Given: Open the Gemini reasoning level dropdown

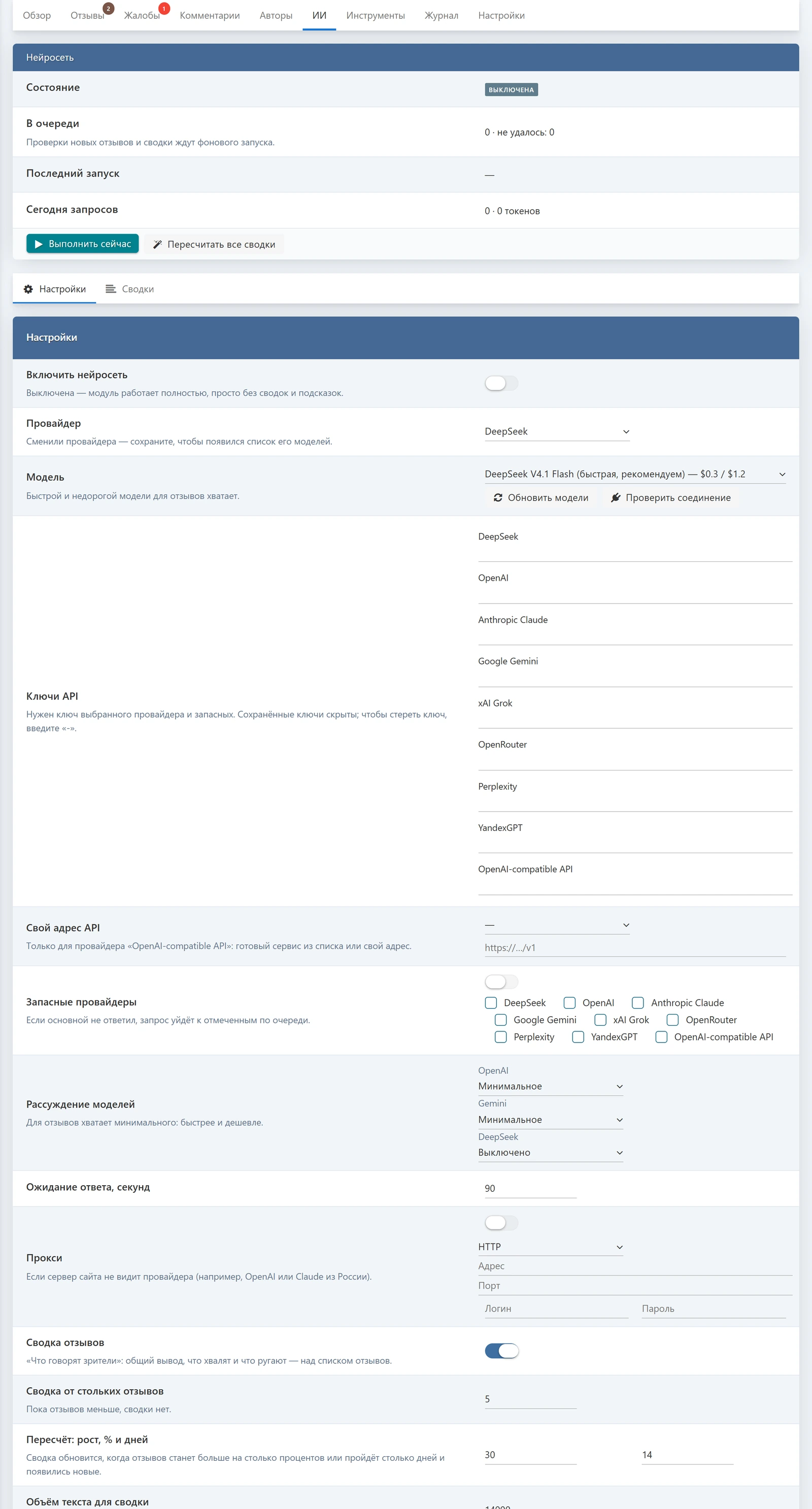Looking at the screenshot, I should (551, 1120).
